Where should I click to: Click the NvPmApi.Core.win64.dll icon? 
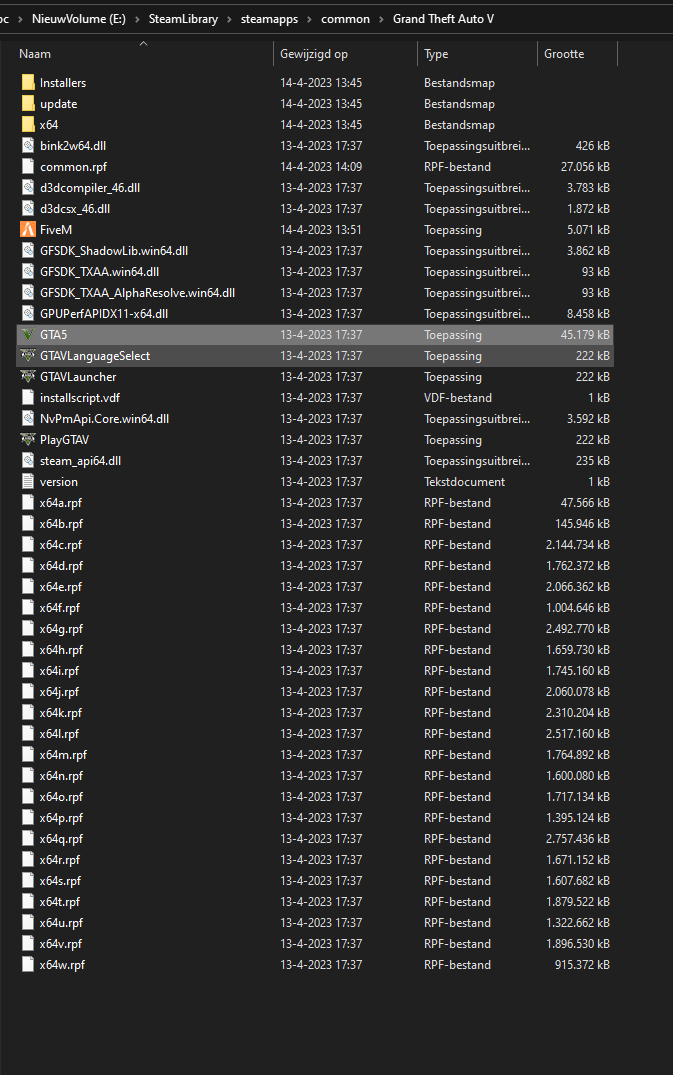28,418
